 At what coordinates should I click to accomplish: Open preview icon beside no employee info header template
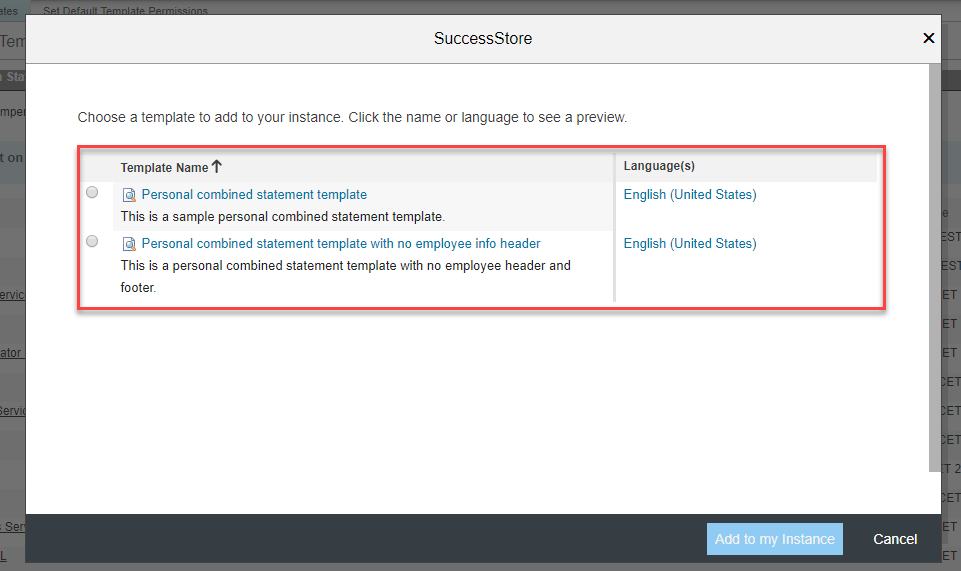[x=129, y=244]
